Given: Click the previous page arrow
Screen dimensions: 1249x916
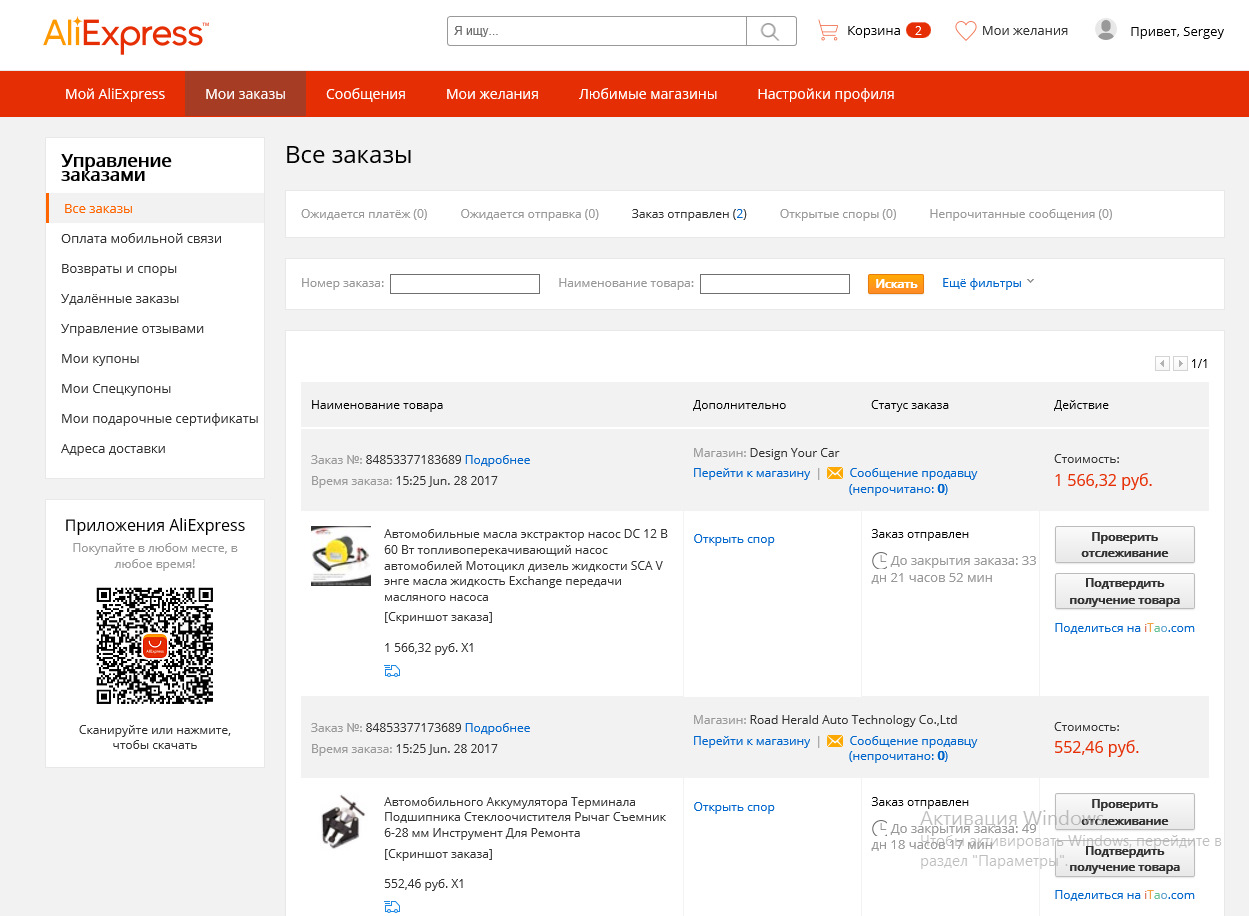Looking at the screenshot, I should (x=1162, y=364).
